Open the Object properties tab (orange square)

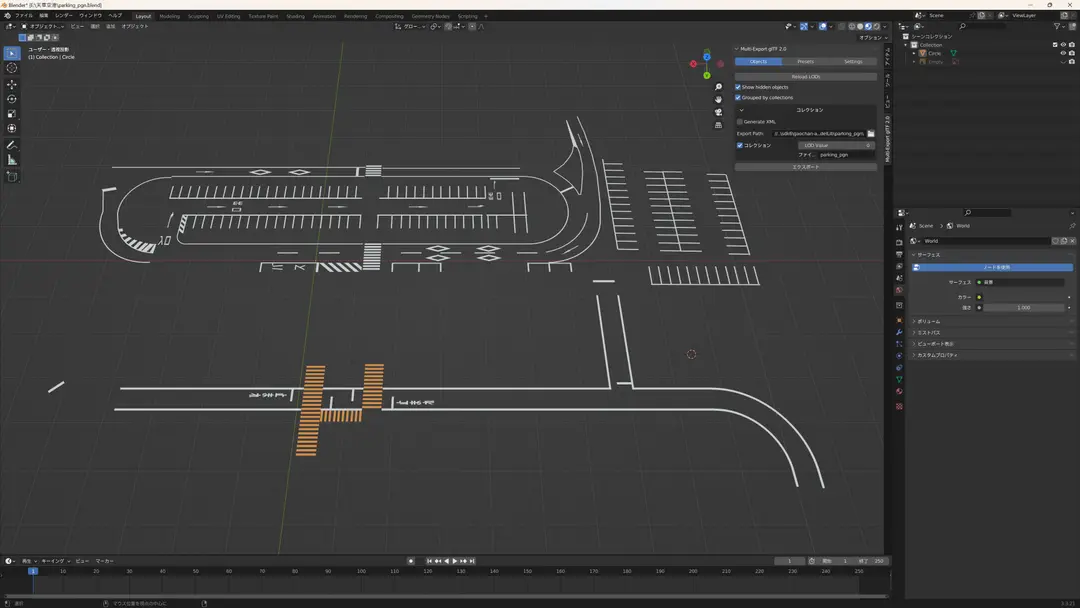click(x=899, y=321)
